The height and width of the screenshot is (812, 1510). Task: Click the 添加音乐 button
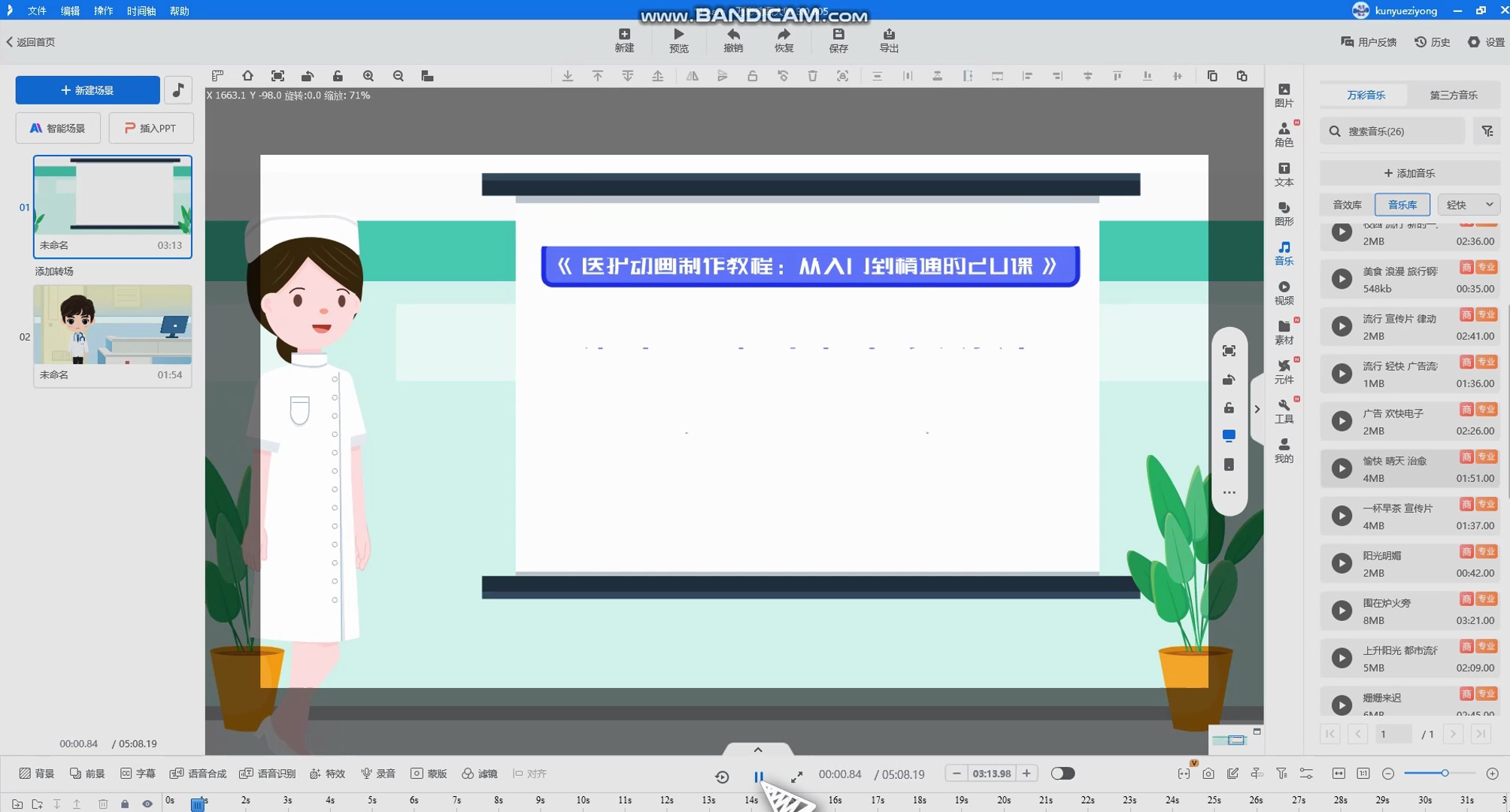1409,173
